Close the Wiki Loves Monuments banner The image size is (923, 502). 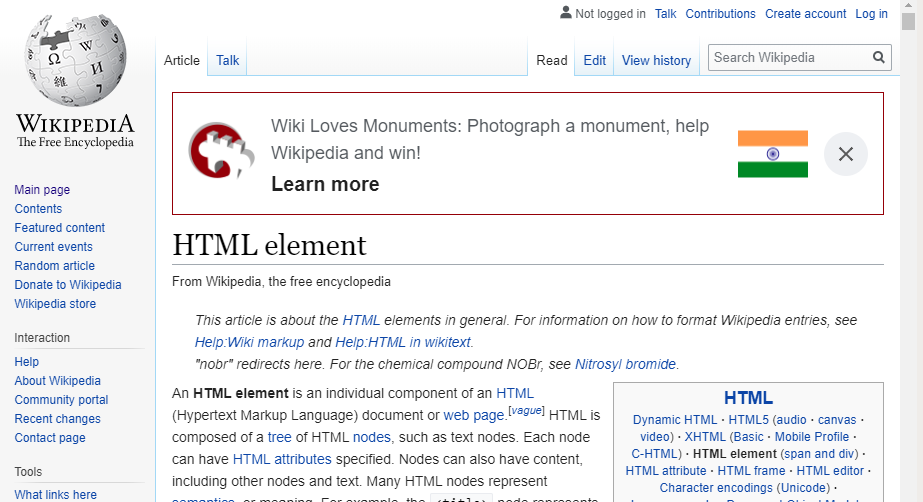coord(845,154)
